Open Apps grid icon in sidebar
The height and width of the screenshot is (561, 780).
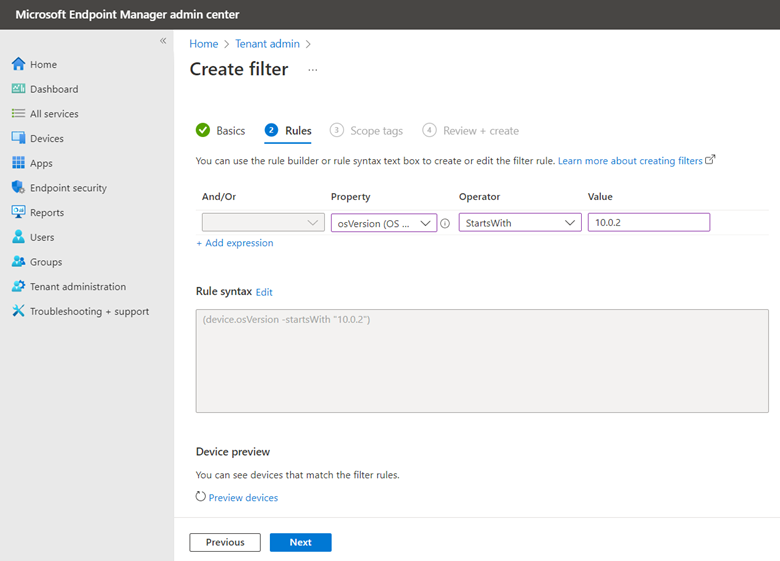tap(18, 163)
